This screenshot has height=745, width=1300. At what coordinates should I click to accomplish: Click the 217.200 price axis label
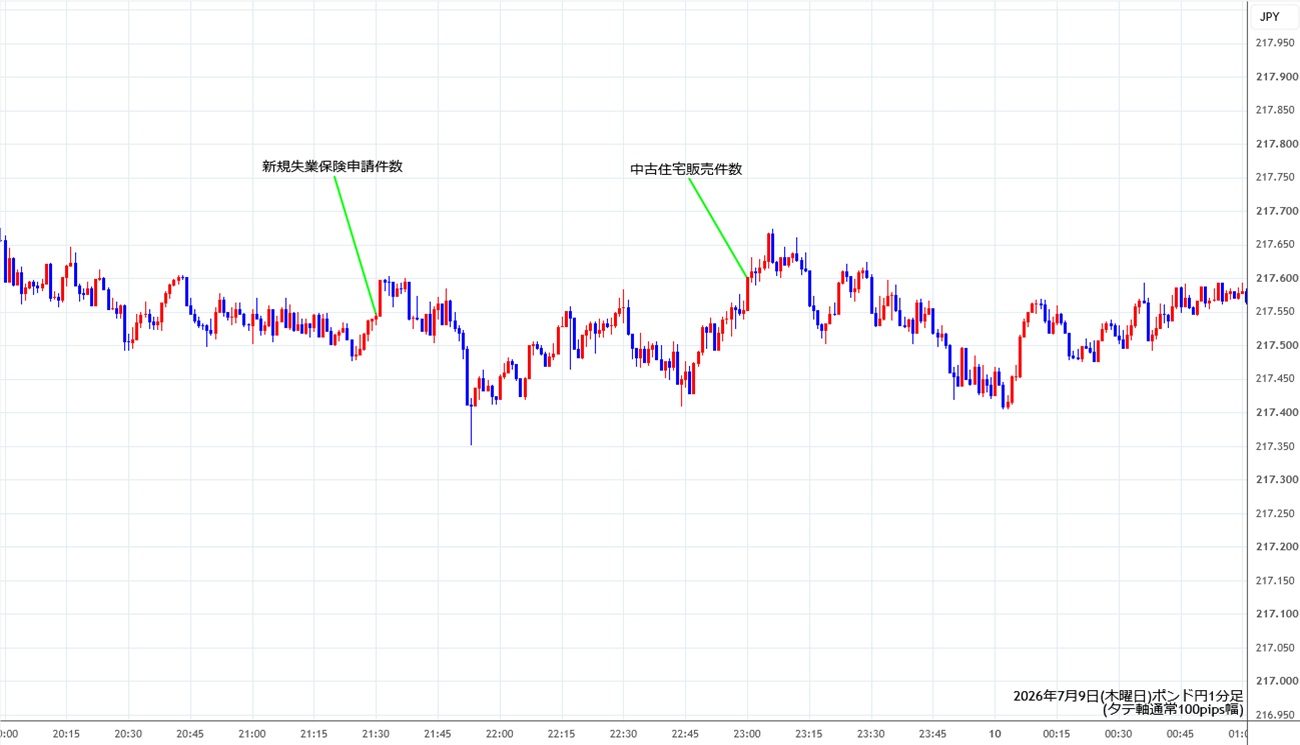pyautogui.click(x=1275, y=546)
